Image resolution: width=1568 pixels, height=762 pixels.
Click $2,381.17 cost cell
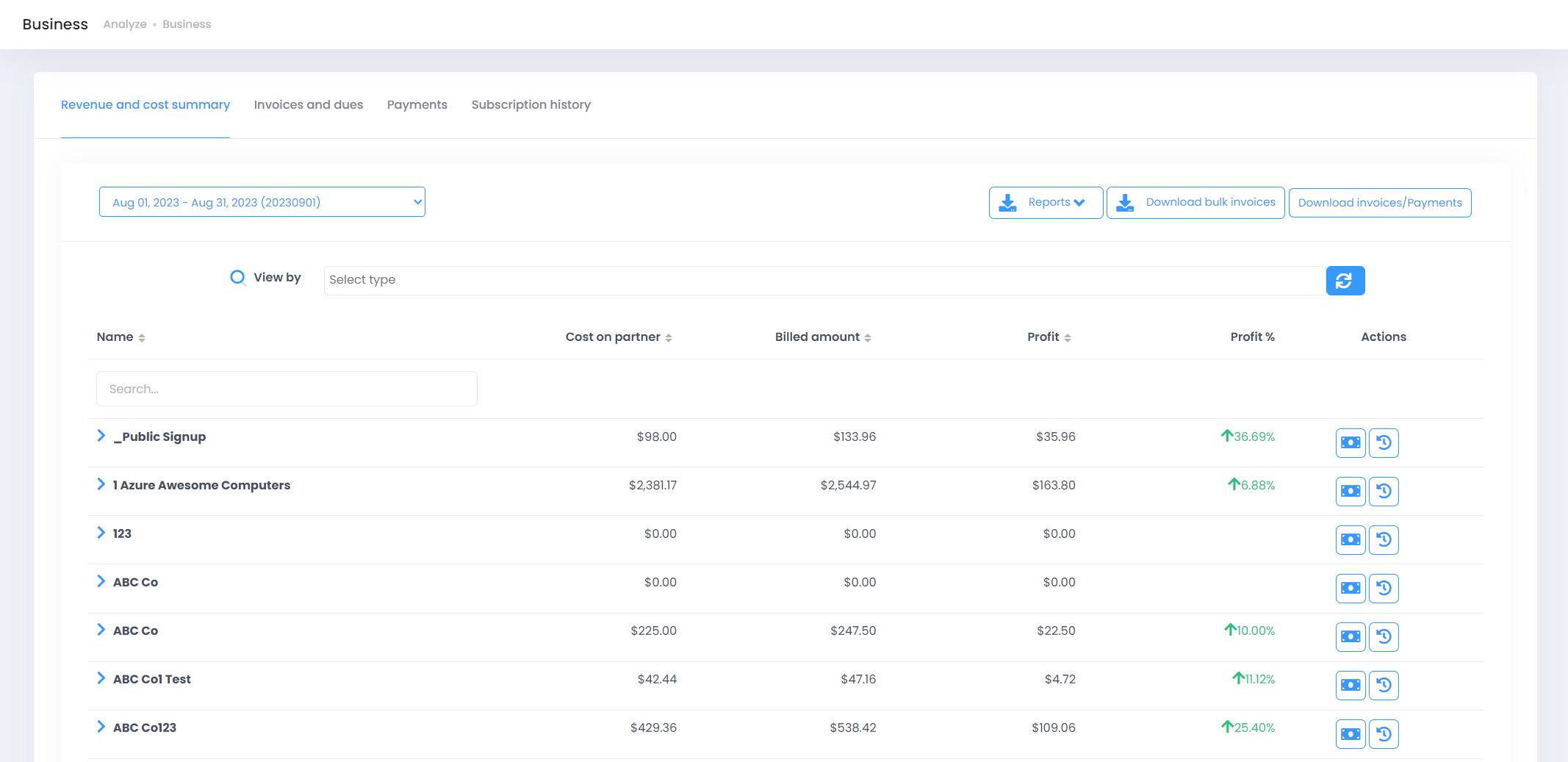pos(652,485)
